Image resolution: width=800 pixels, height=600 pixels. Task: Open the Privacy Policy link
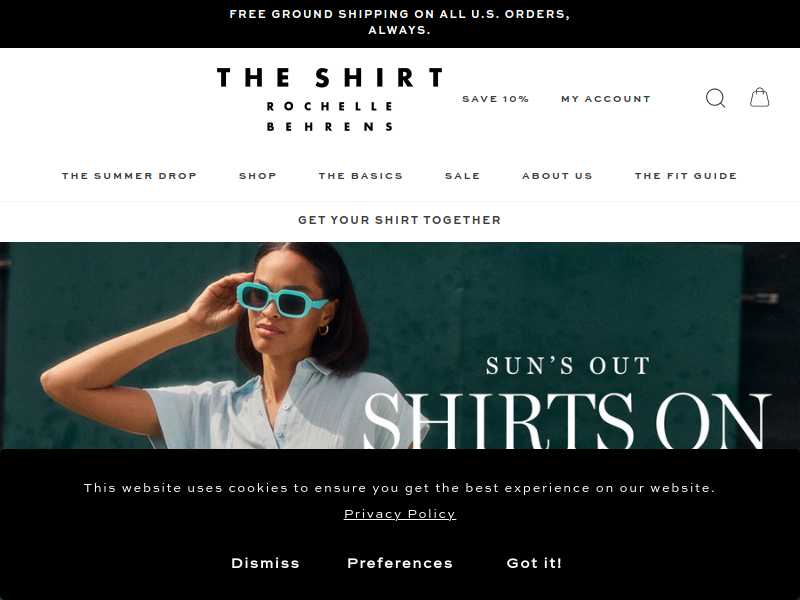pyautogui.click(x=400, y=514)
